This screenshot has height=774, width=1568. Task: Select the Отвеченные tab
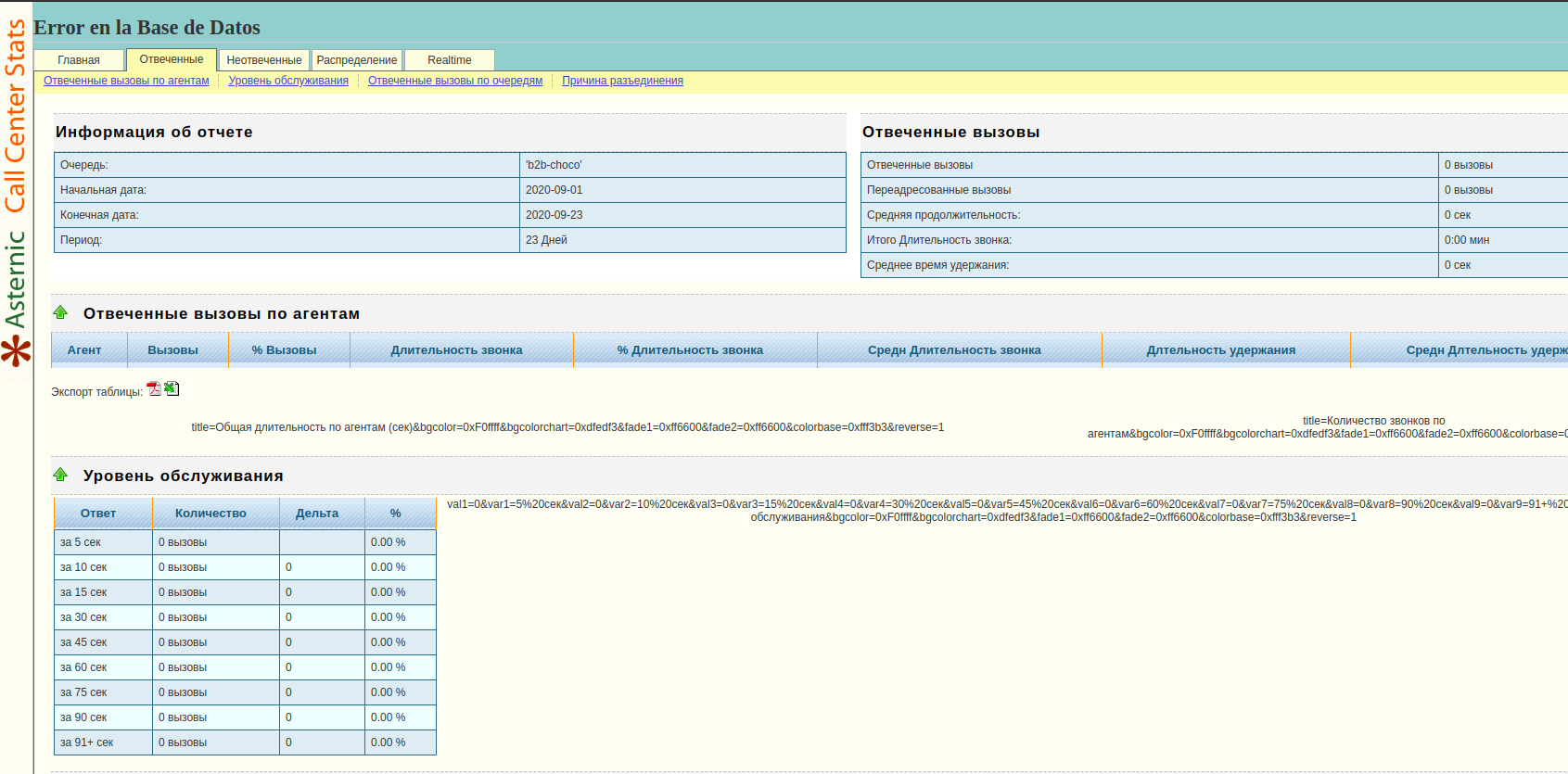(x=172, y=59)
